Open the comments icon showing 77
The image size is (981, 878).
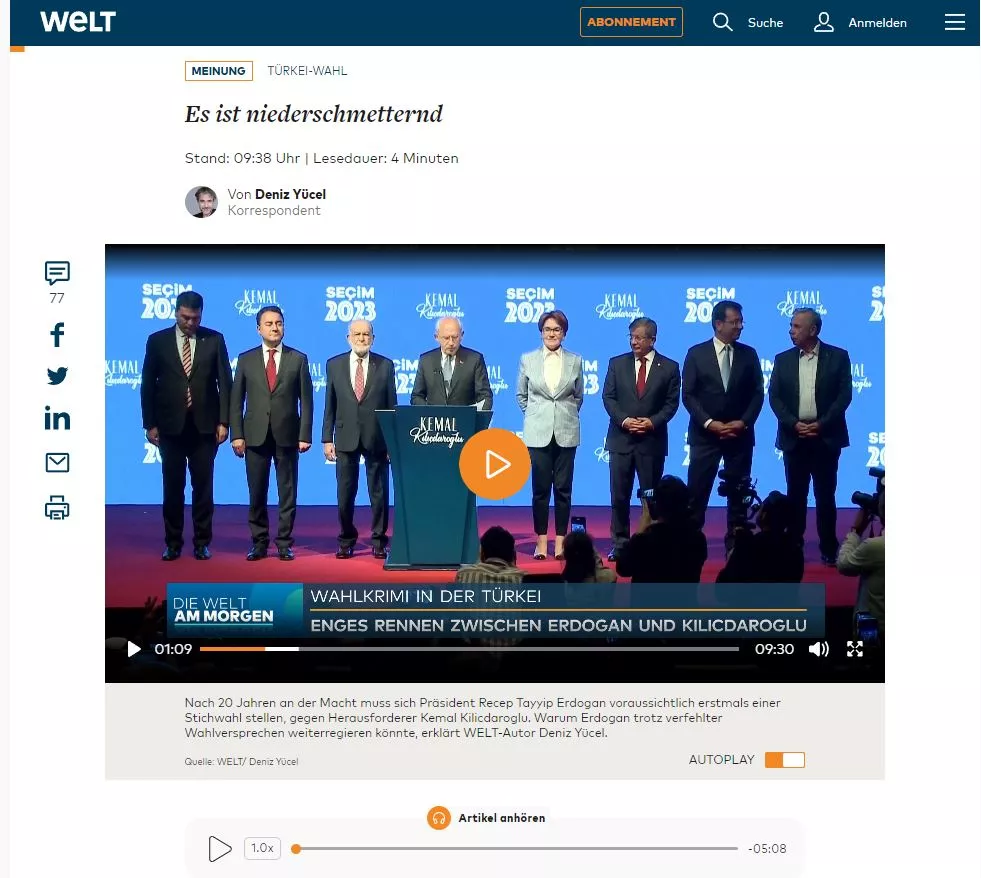[x=57, y=273]
